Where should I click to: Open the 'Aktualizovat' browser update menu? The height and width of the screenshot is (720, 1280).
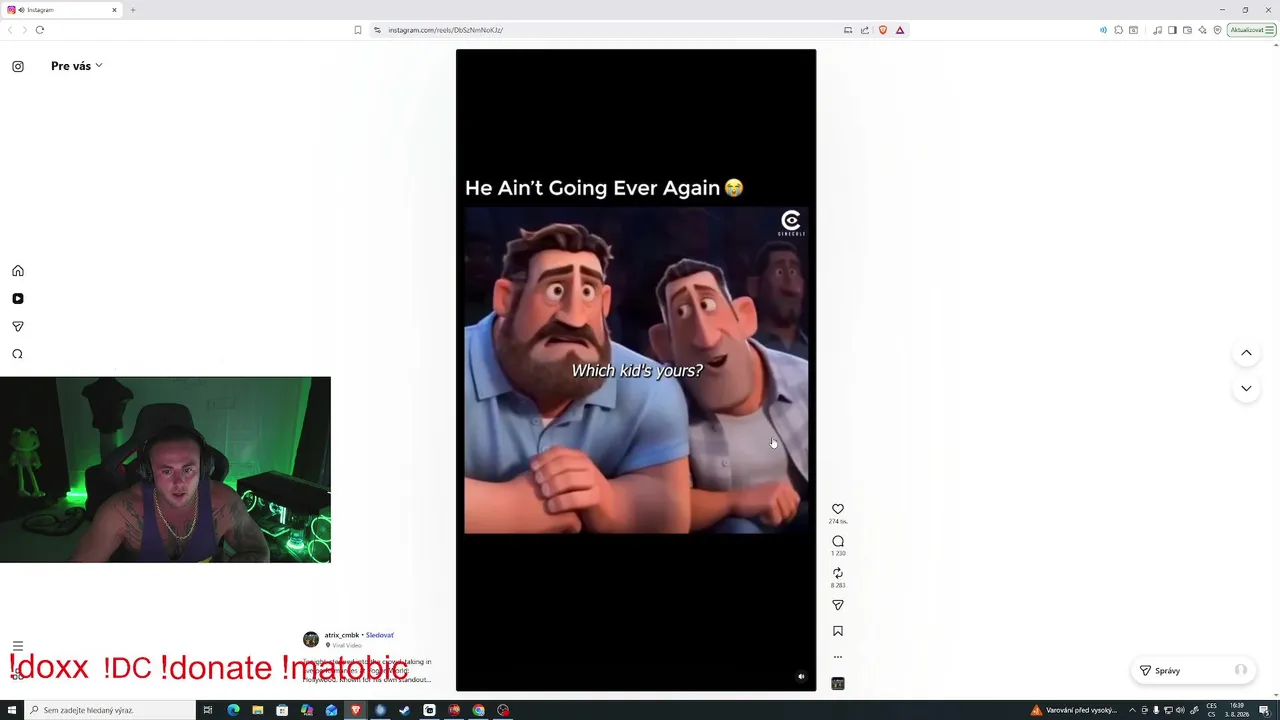(1252, 30)
